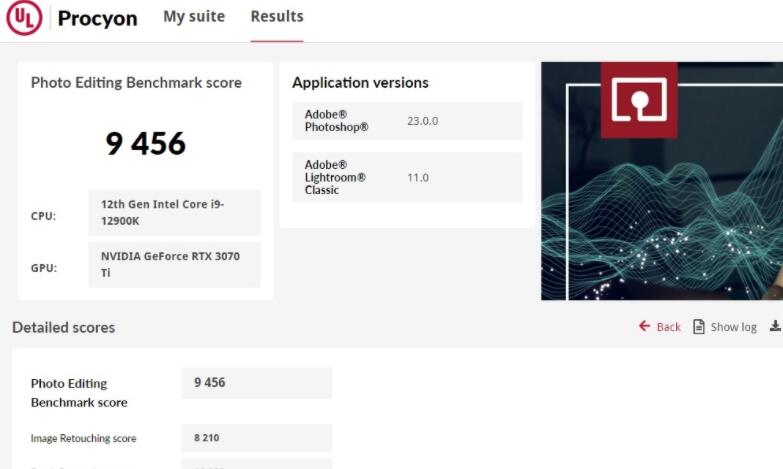The width and height of the screenshot is (783, 469).
Task: Click the UL Procyon logo icon
Action: [24, 18]
